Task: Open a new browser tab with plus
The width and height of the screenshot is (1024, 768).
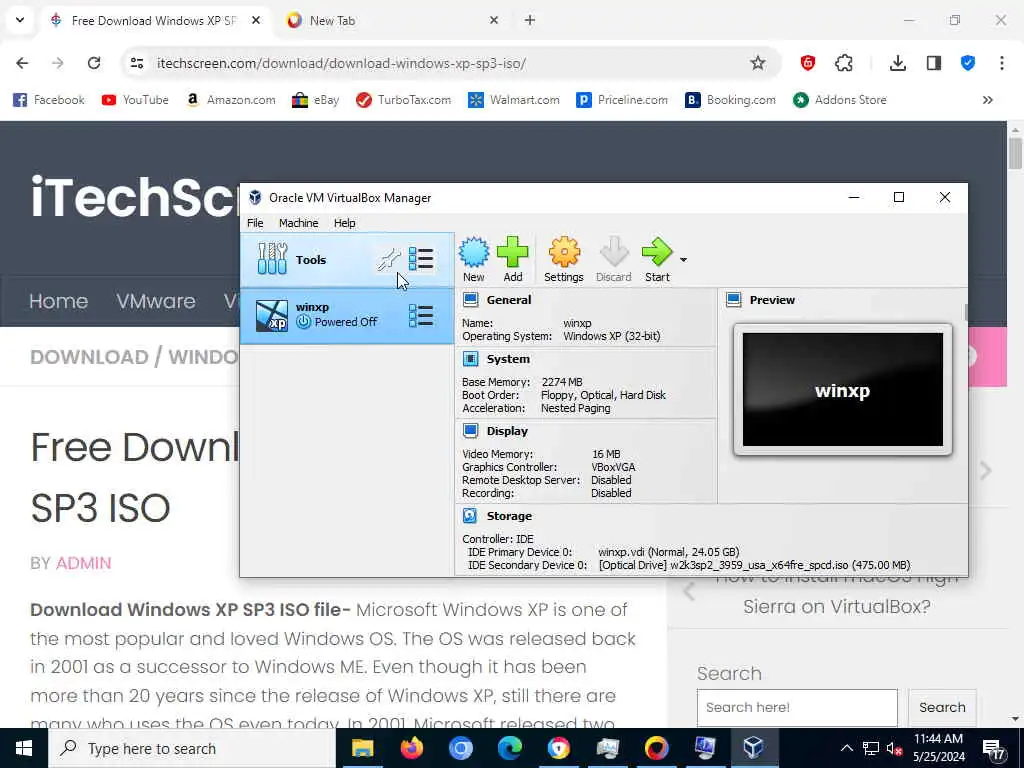Action: pyautogui.click(x=530, y=20)
